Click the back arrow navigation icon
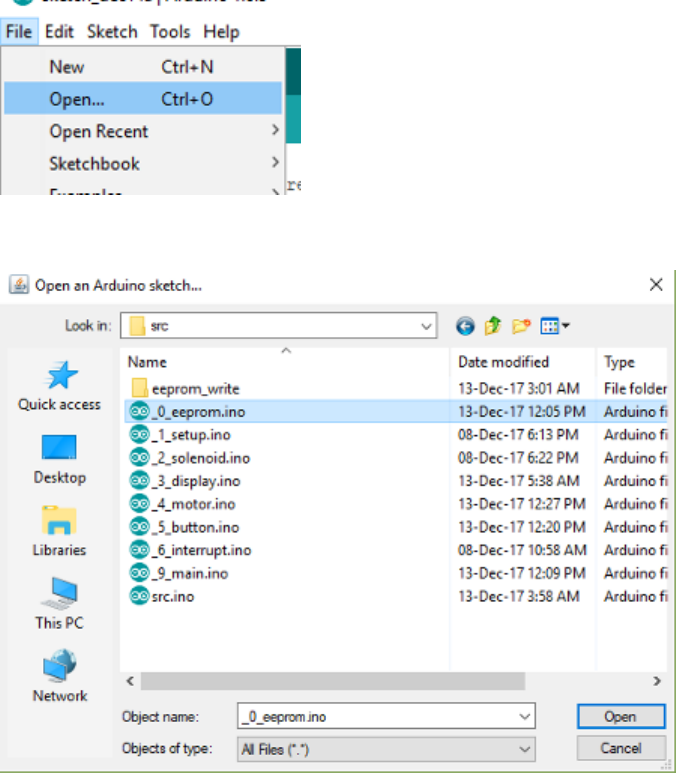Image resolution: width=676 pixels, height=773 pixels. coord(465,326)
